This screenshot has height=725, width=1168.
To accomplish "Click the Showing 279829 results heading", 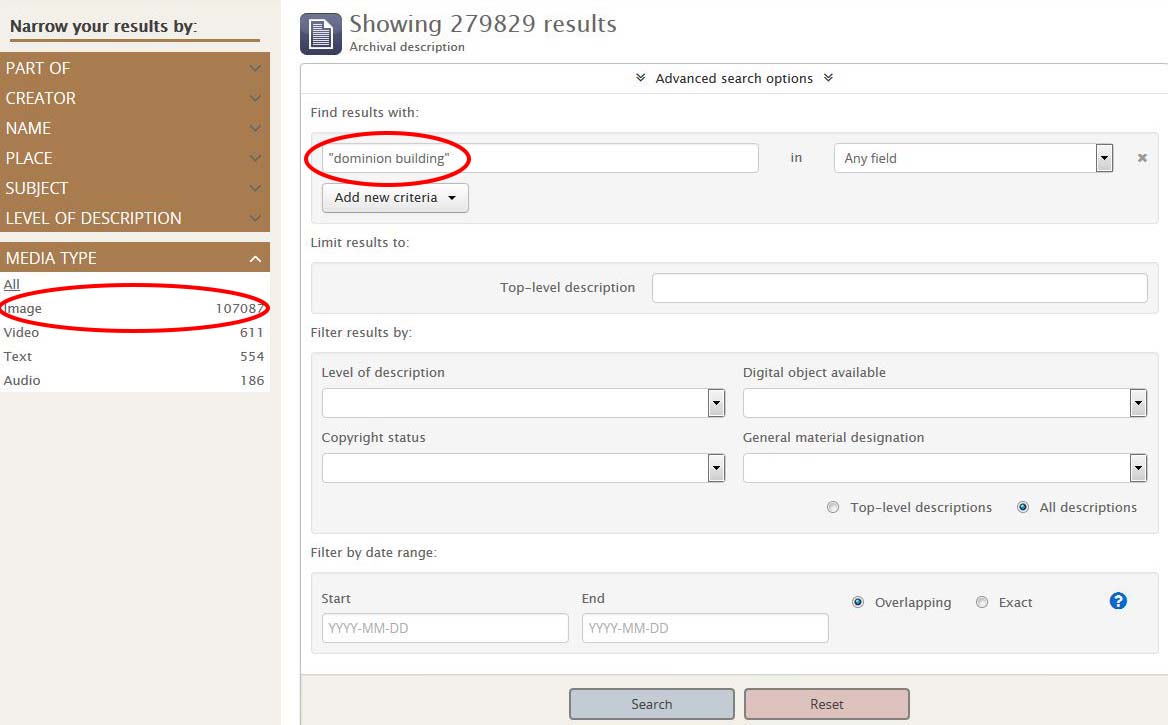I will click(x=483, y=24).
